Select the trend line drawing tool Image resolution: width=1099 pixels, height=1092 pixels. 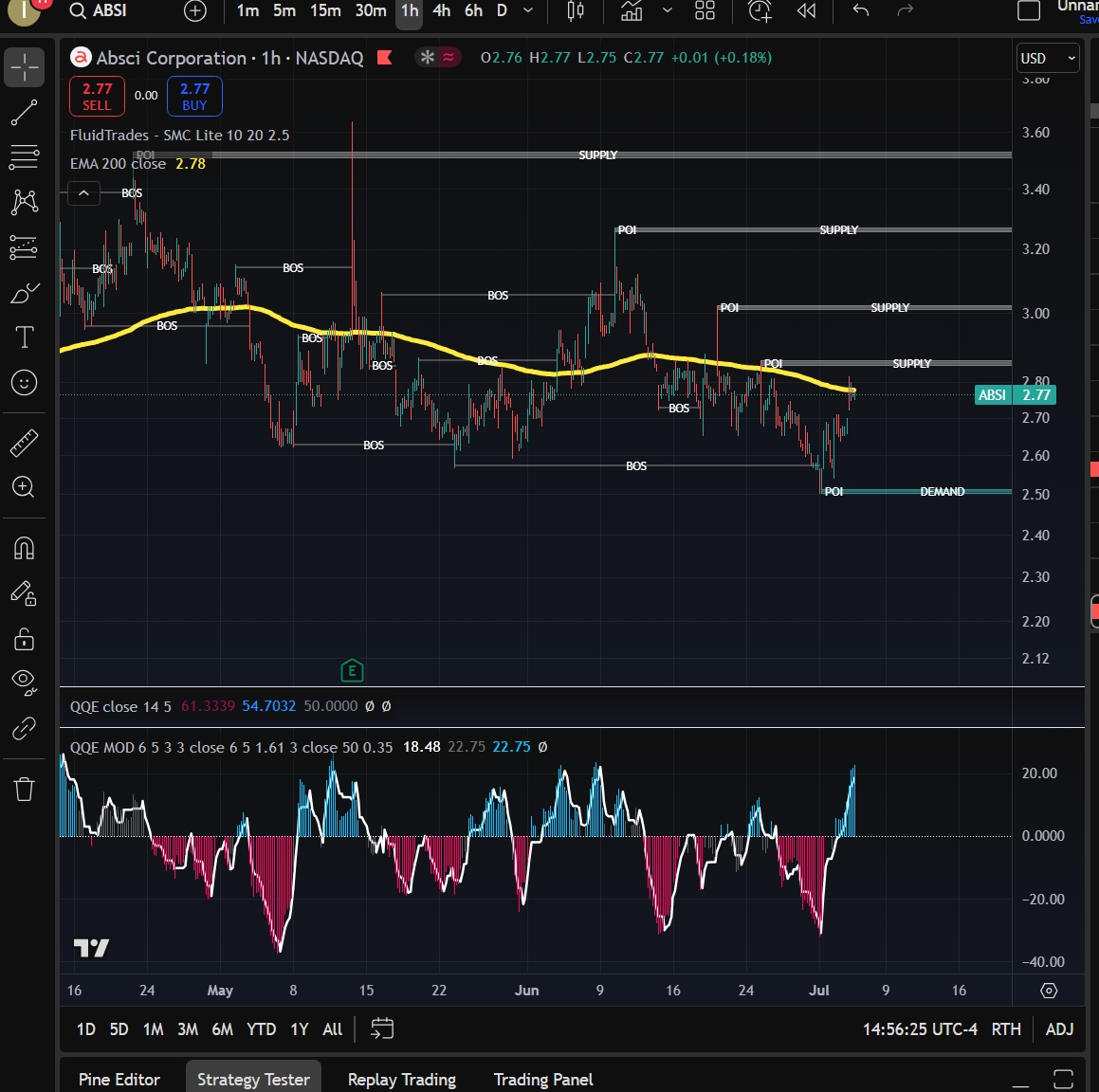(24, 112)
